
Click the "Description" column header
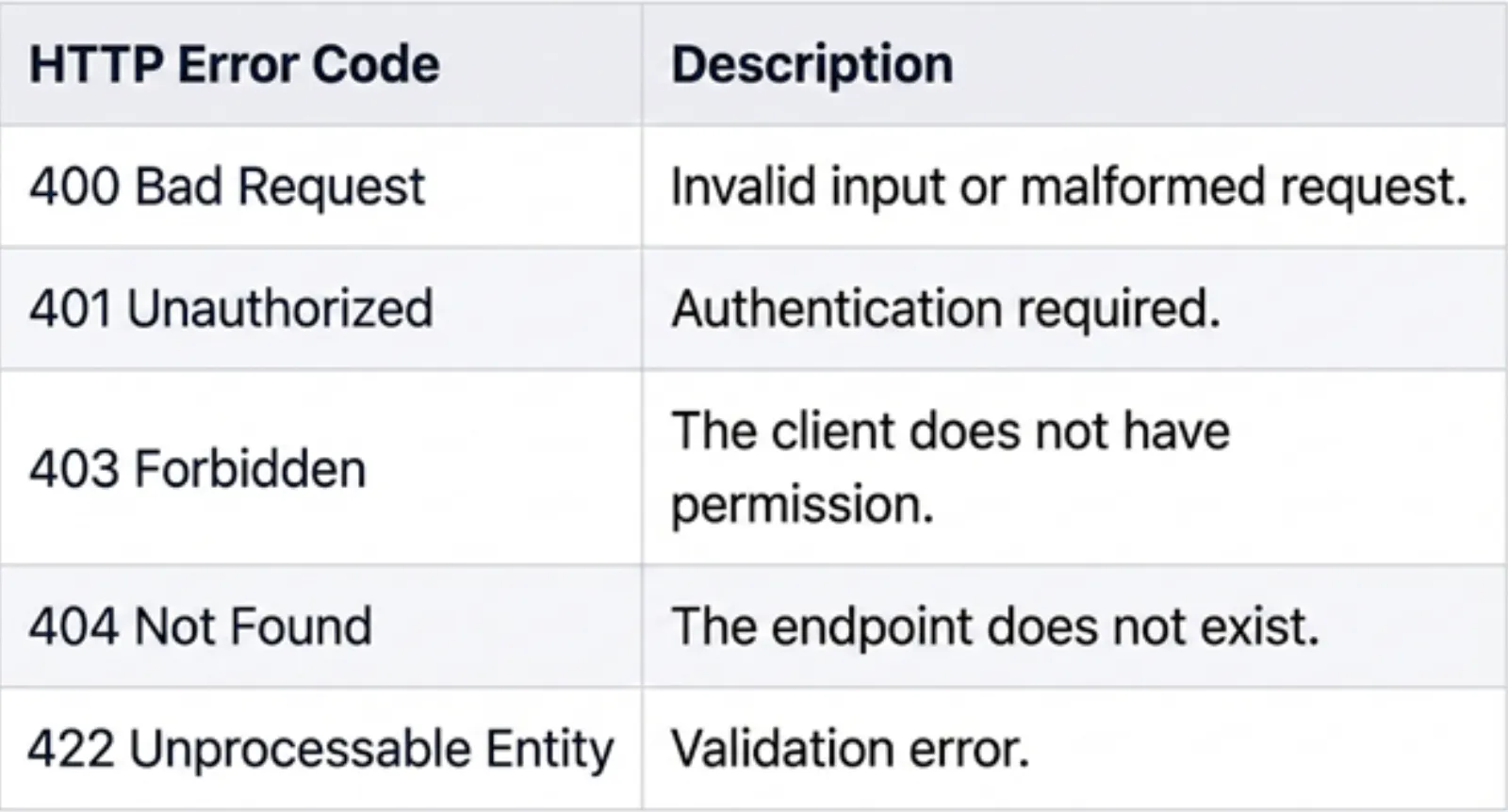click(811, 64)
